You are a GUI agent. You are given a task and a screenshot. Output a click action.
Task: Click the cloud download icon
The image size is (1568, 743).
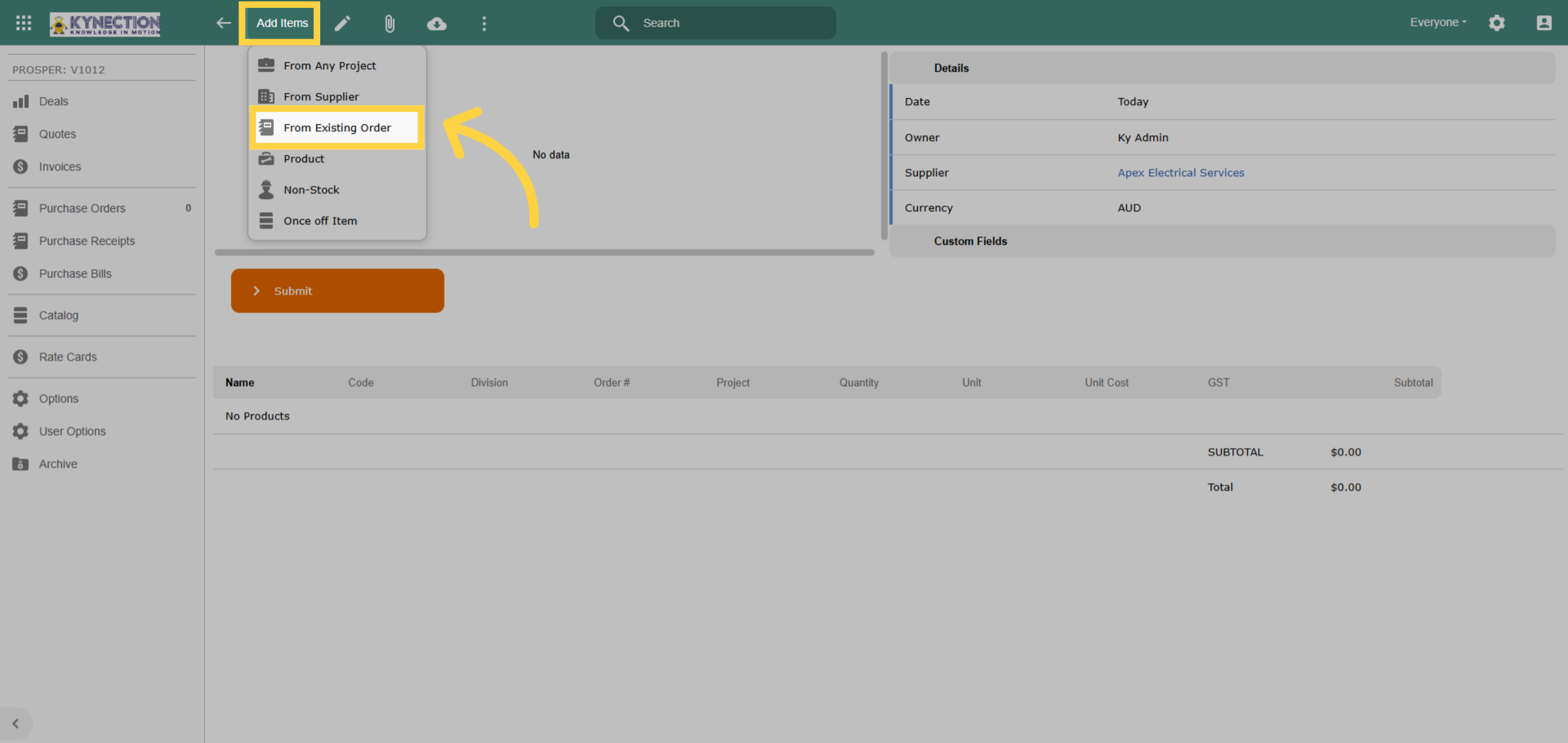tap(436, 24)
